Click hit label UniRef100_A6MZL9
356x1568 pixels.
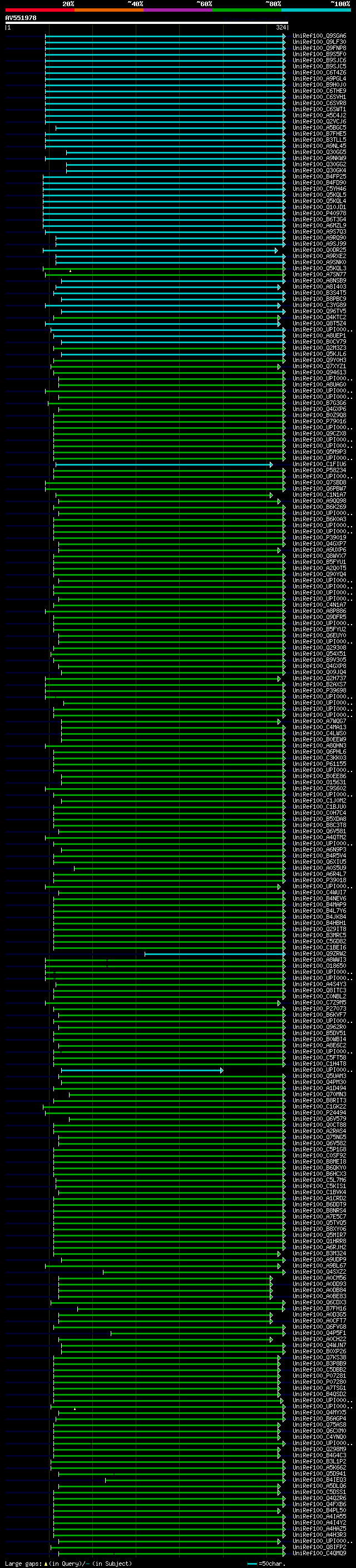click(x=319, y=225)
